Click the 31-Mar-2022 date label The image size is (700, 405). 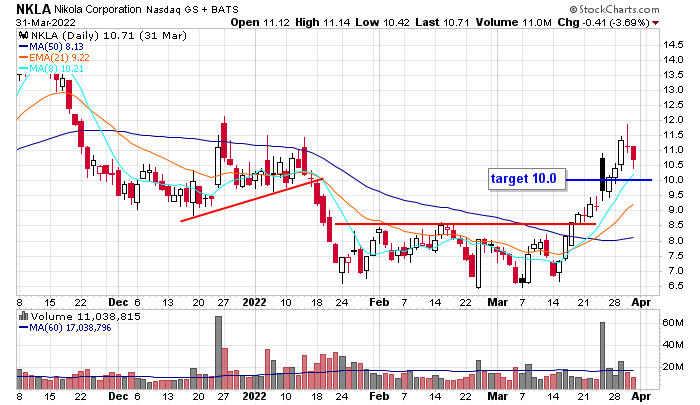point(46,22)
